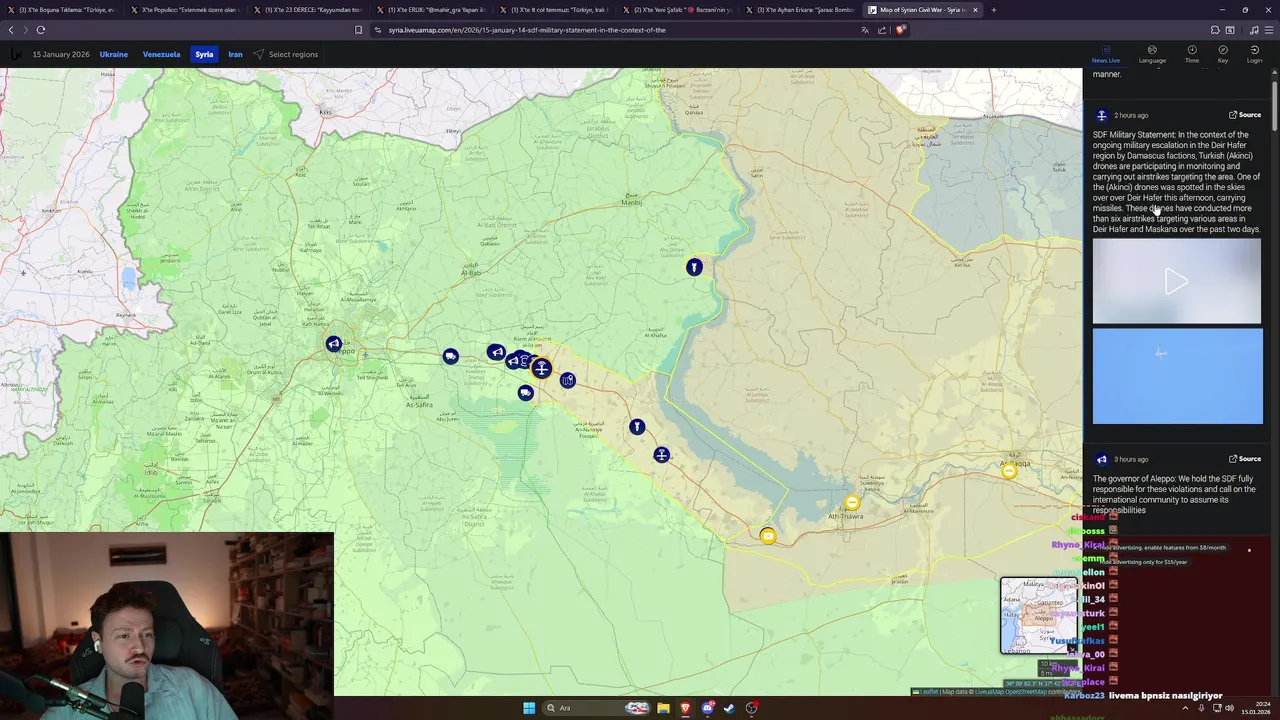Switch to the X'te Ayhan Erkara browser tab
Screen dimensions: 1280x720
coord(801,10)
